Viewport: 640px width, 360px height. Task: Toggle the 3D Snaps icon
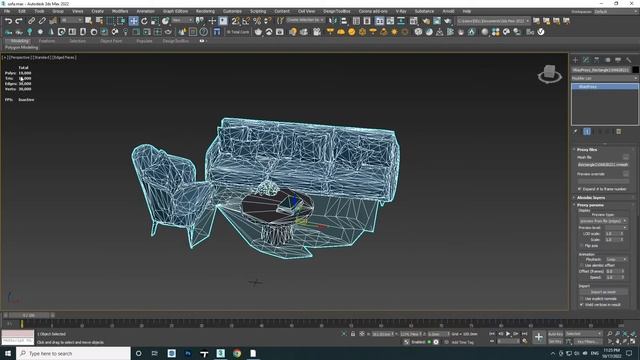236,21
